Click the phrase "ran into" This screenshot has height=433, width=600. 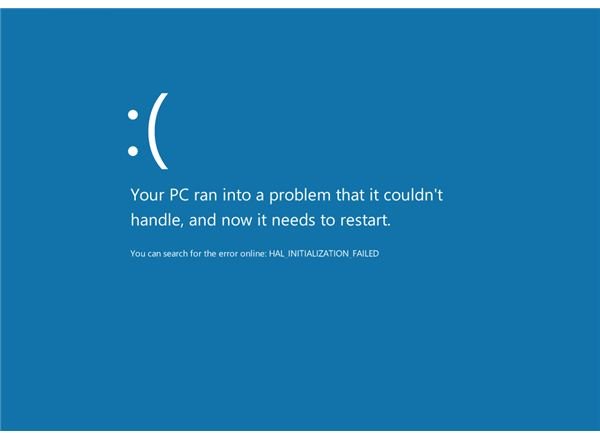[x=222, y=195]
